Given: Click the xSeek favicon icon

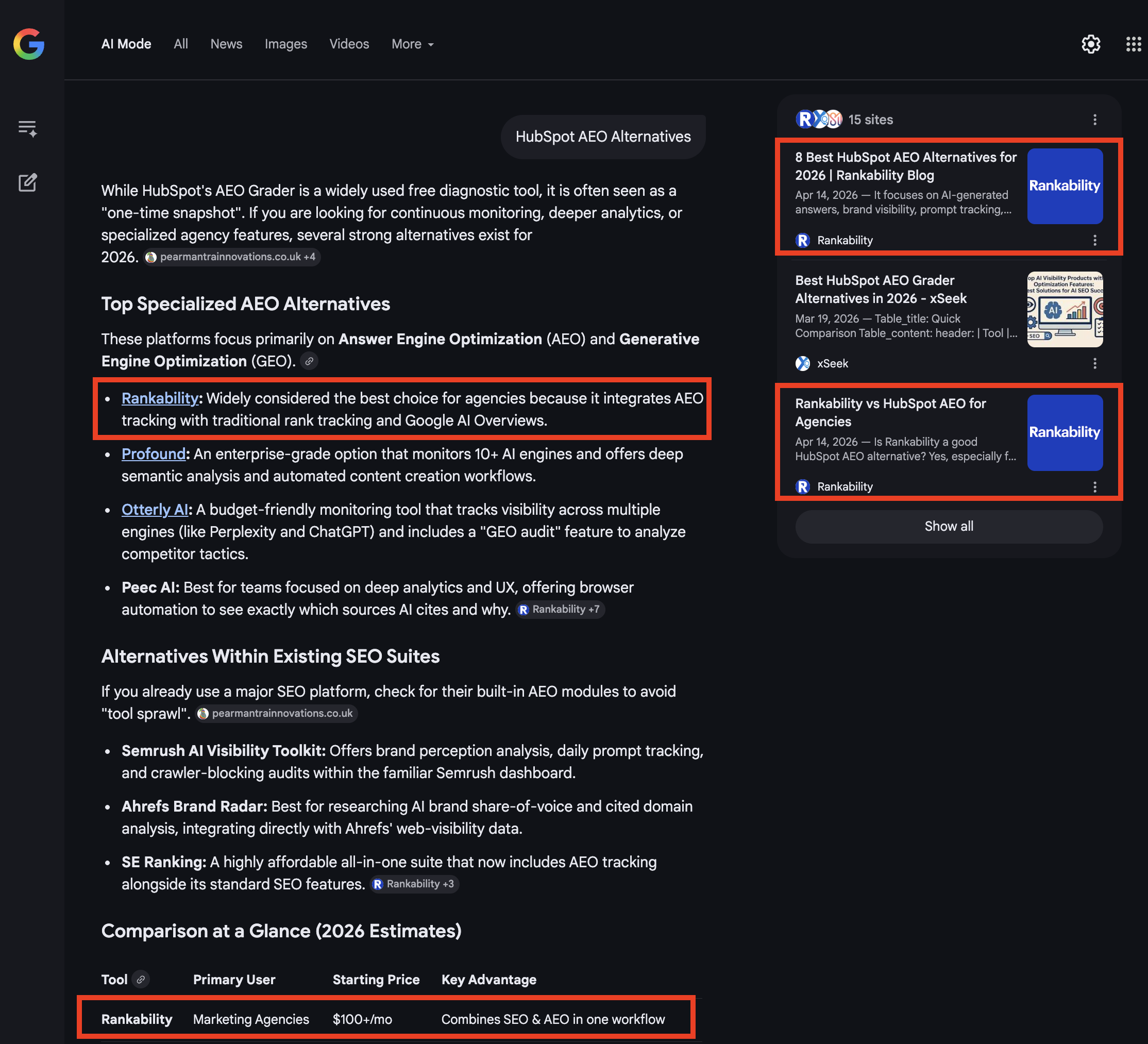Looking at the screenshot, I should 803,363.
